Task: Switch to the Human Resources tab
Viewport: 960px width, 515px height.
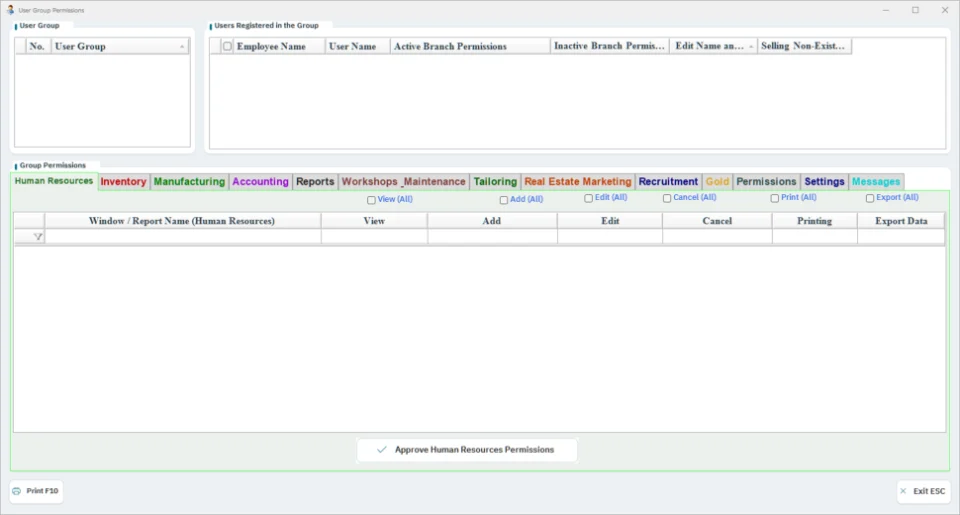Action: (54, 181)
